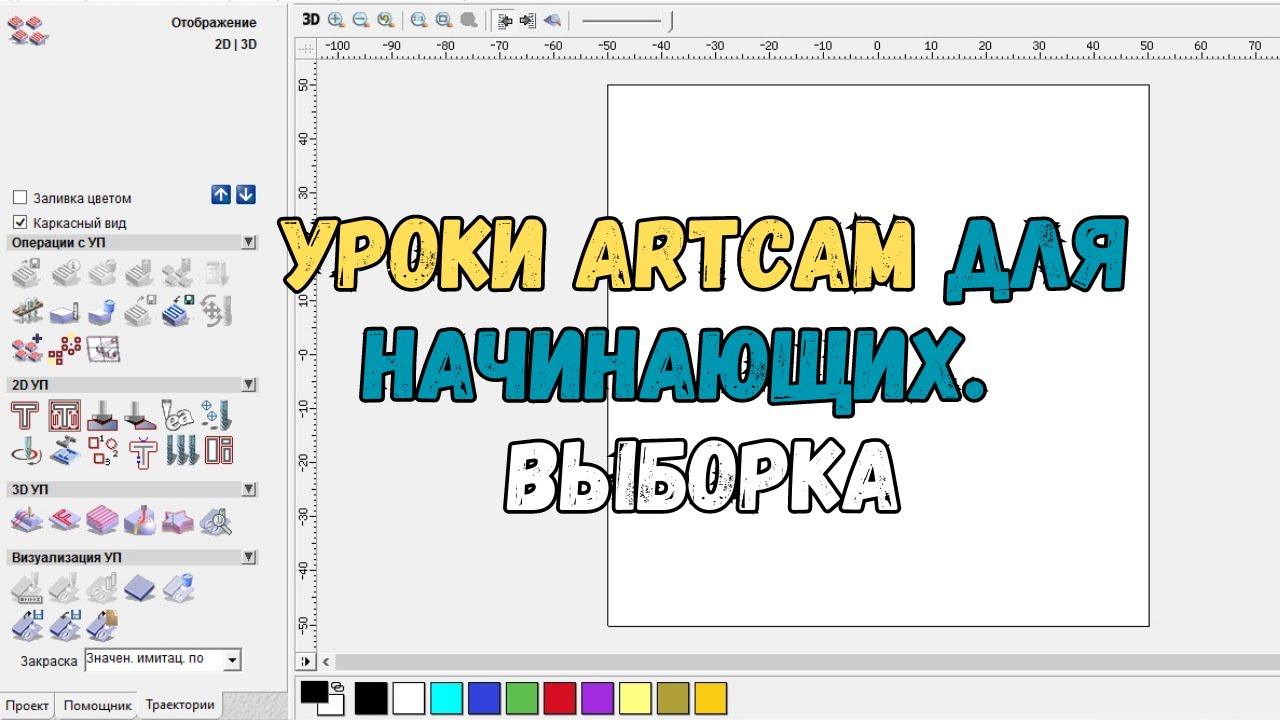Viewport: 1280px width, 720px height.
Task: Collapse the 2D УП section
Action: point(248,385)
